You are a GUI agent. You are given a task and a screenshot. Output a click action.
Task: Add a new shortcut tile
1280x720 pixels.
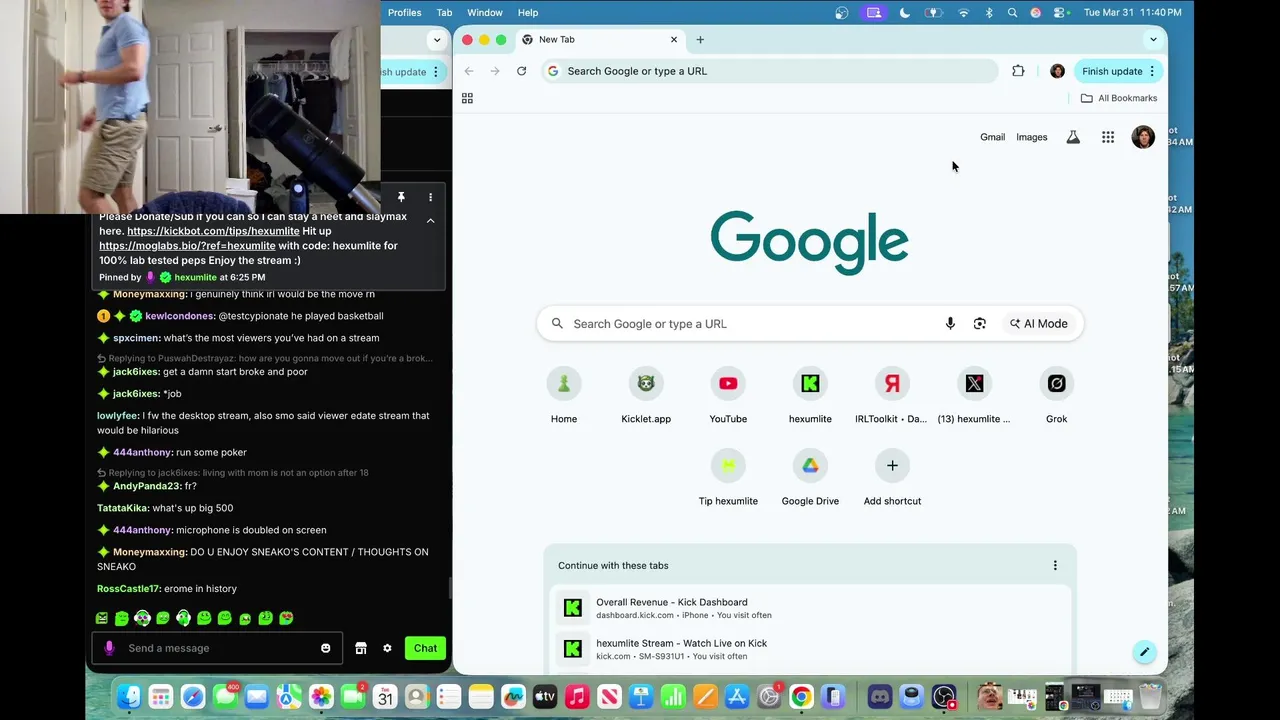point(892,478)
